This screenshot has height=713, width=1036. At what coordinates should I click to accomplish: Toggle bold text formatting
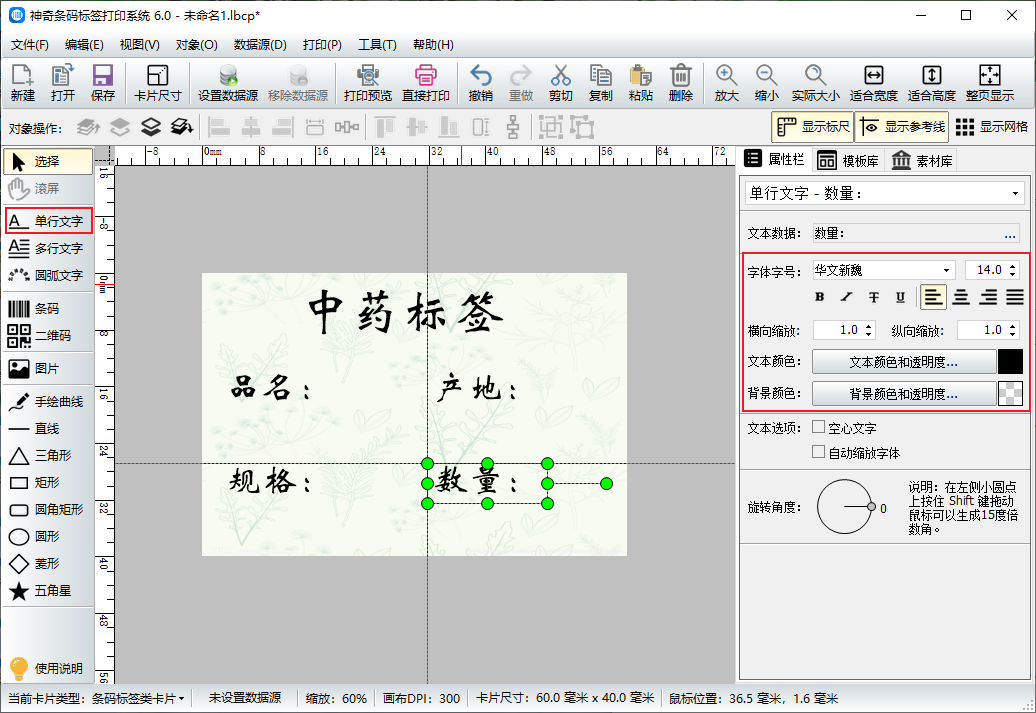pos(820,297)
